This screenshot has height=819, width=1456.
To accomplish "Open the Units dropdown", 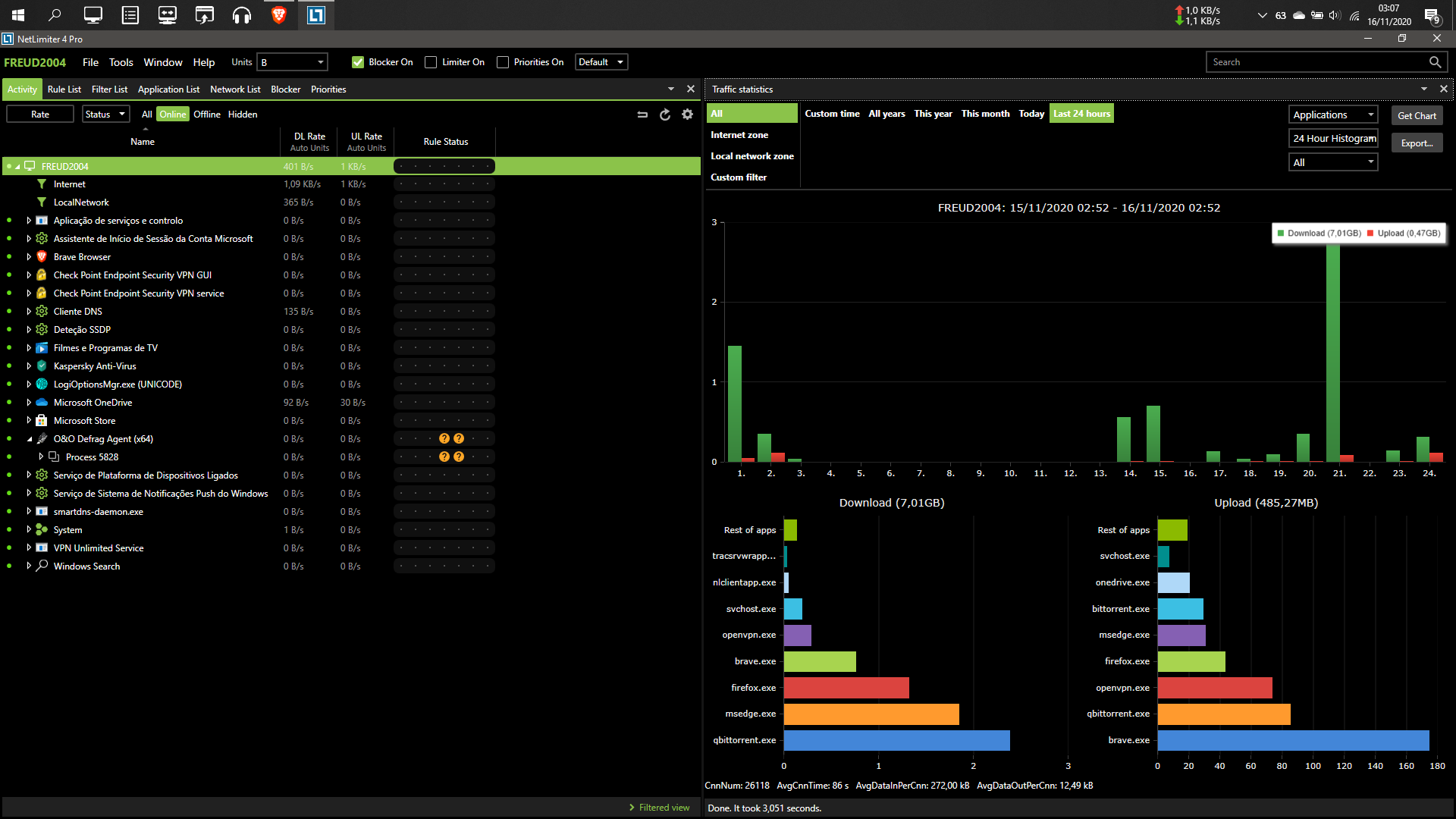I will 293,62.
